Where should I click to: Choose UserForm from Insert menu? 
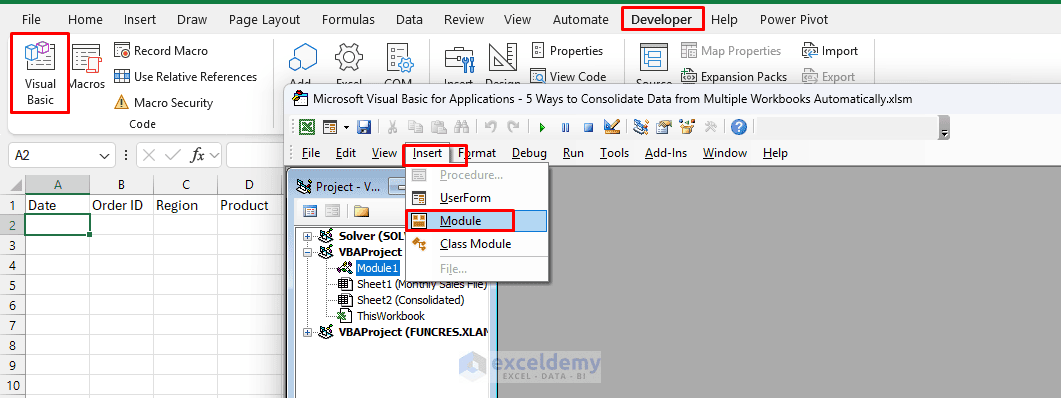[x=476, y=198]
